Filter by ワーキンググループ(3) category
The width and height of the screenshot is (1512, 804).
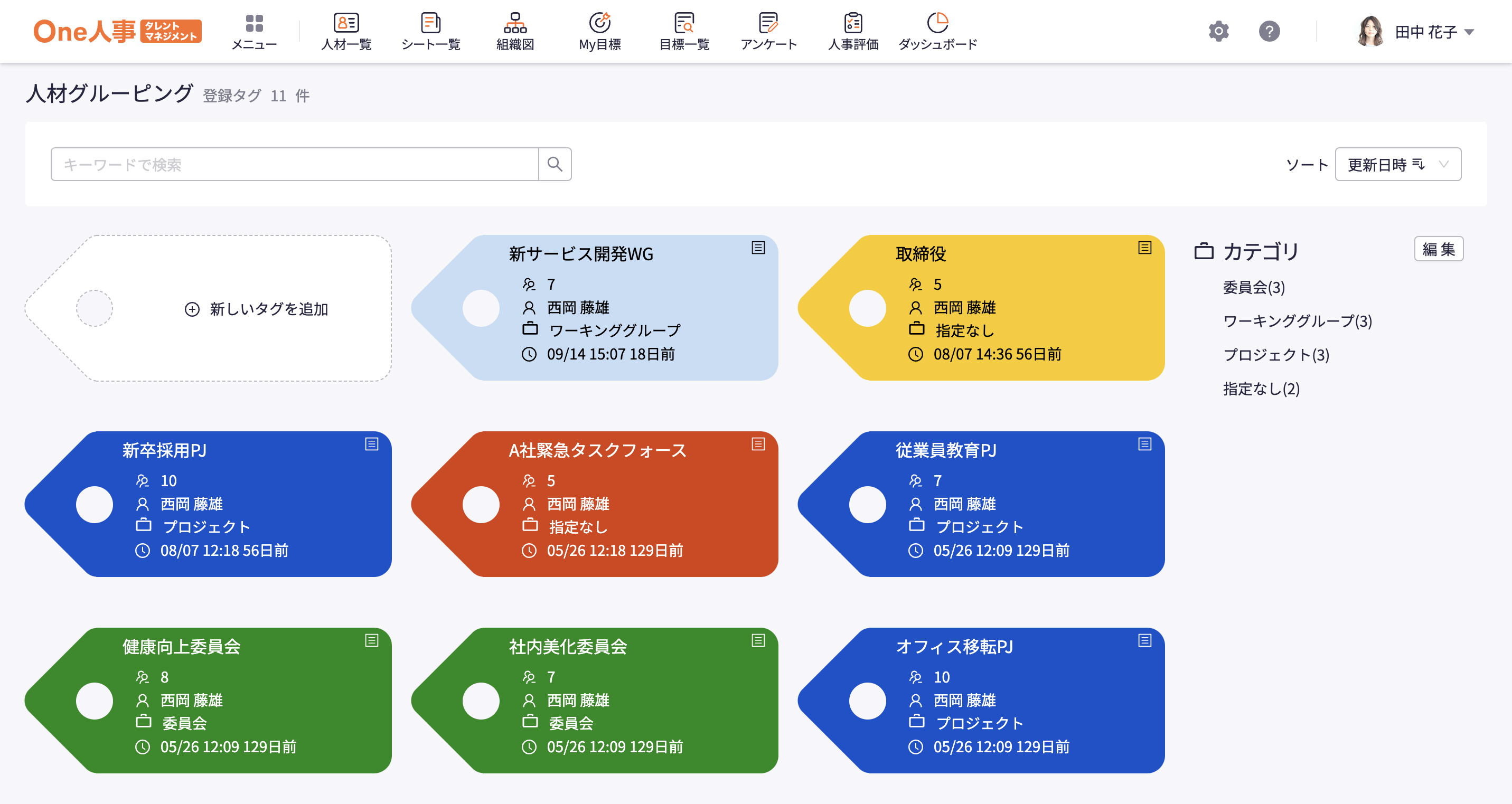(x=1297, y=321)
